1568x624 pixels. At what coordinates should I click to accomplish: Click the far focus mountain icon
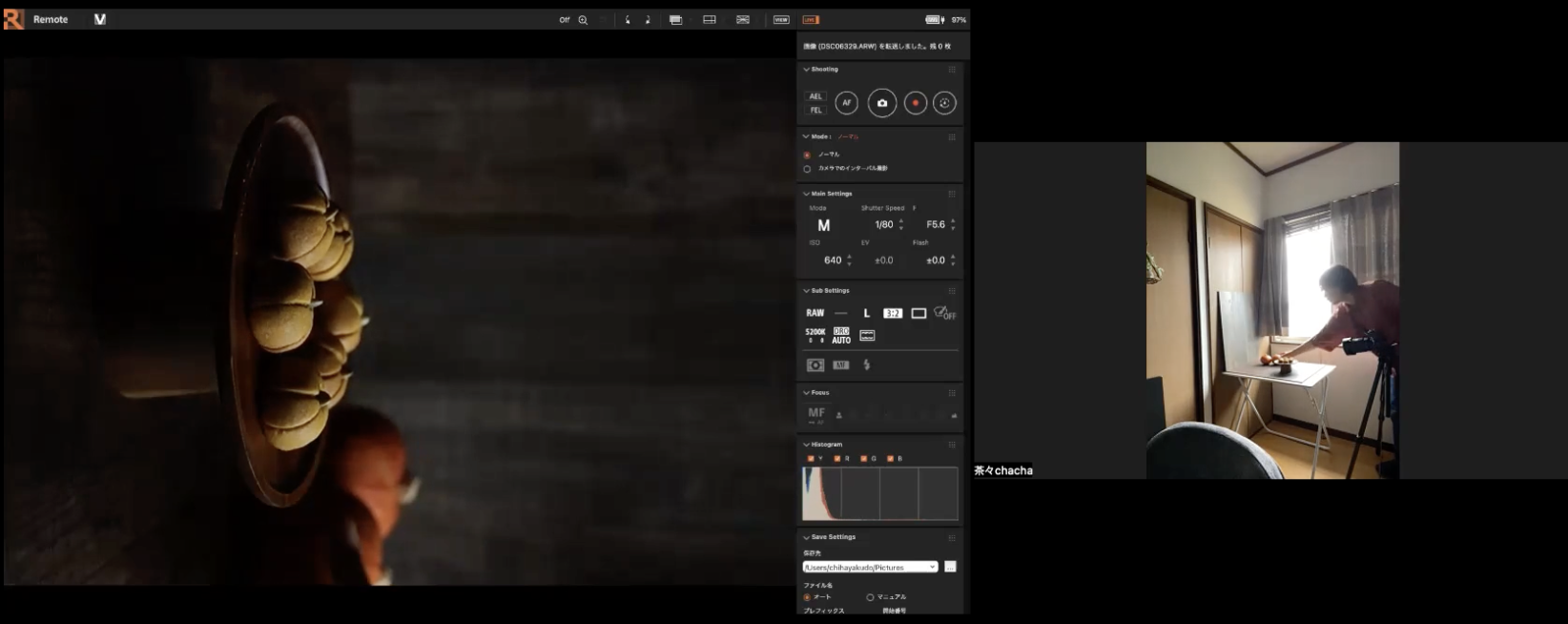click(x=954, y=415)
